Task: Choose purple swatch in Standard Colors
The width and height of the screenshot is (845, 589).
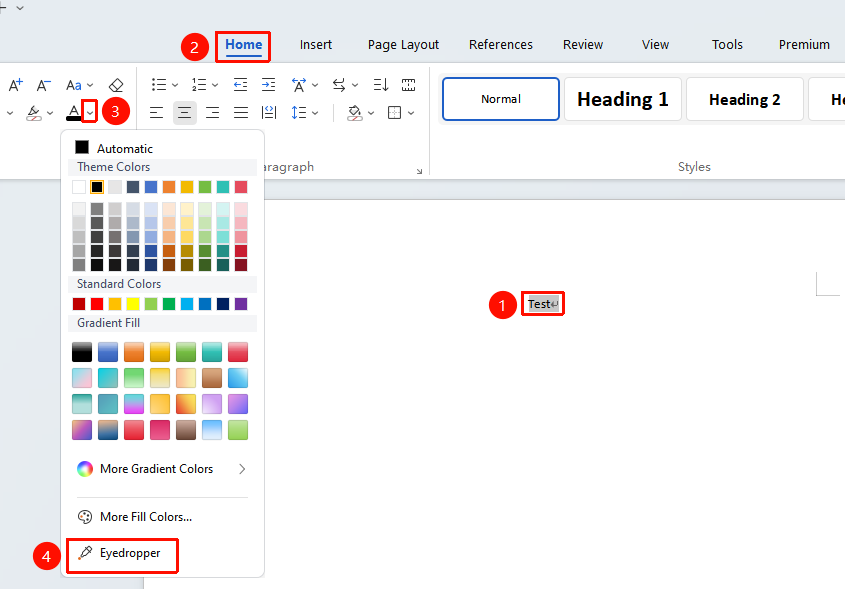Action: click(x=241, y=304)
